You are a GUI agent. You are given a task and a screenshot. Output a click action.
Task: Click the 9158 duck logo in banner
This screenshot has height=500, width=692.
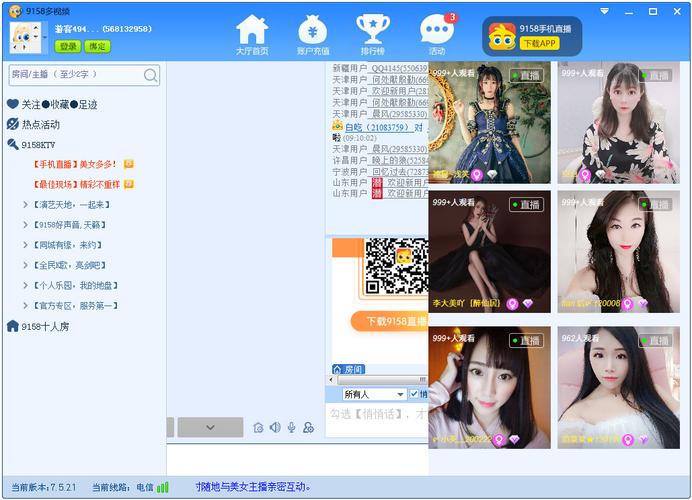point(502,36)
